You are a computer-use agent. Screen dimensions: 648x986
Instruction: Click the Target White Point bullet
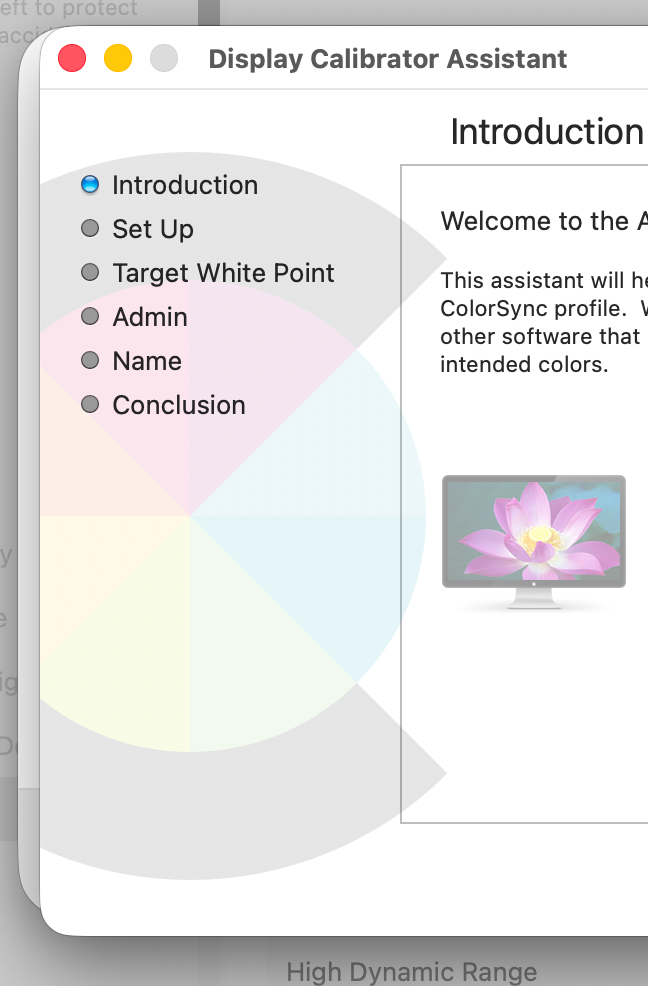(x=90, y=272)
